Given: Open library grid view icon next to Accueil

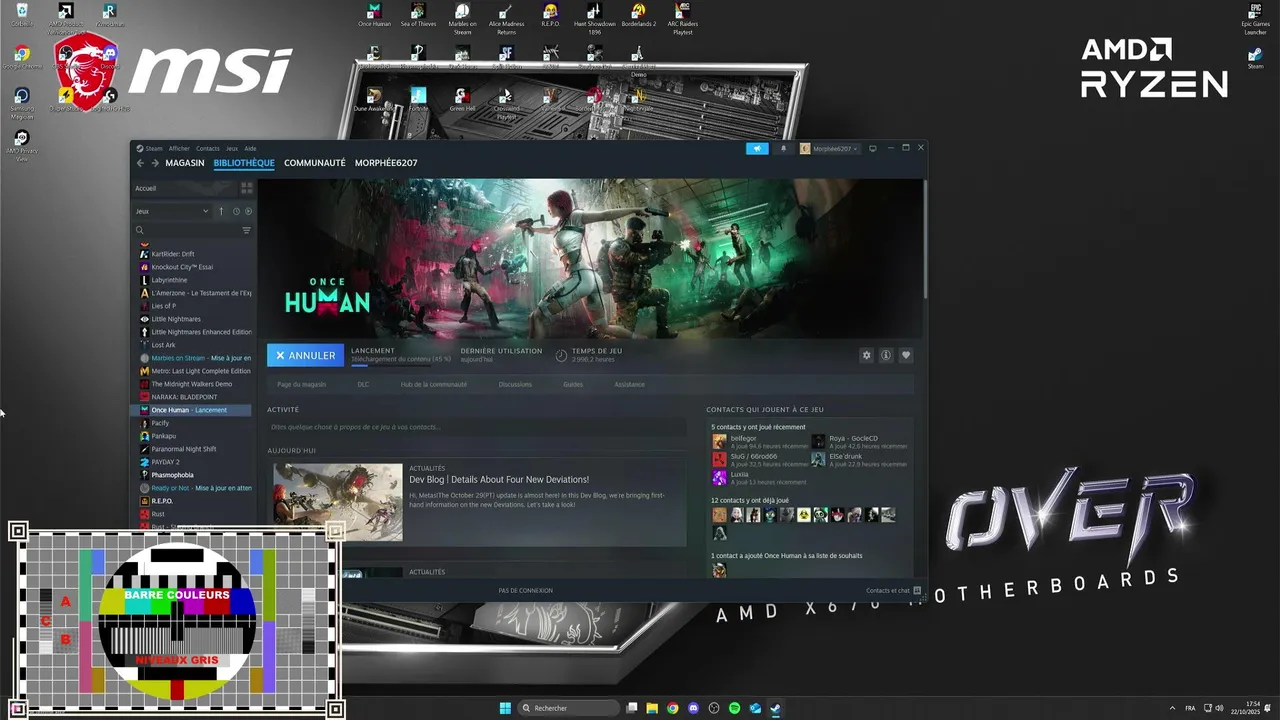Looking at the screenshot, I should (246, 188).
